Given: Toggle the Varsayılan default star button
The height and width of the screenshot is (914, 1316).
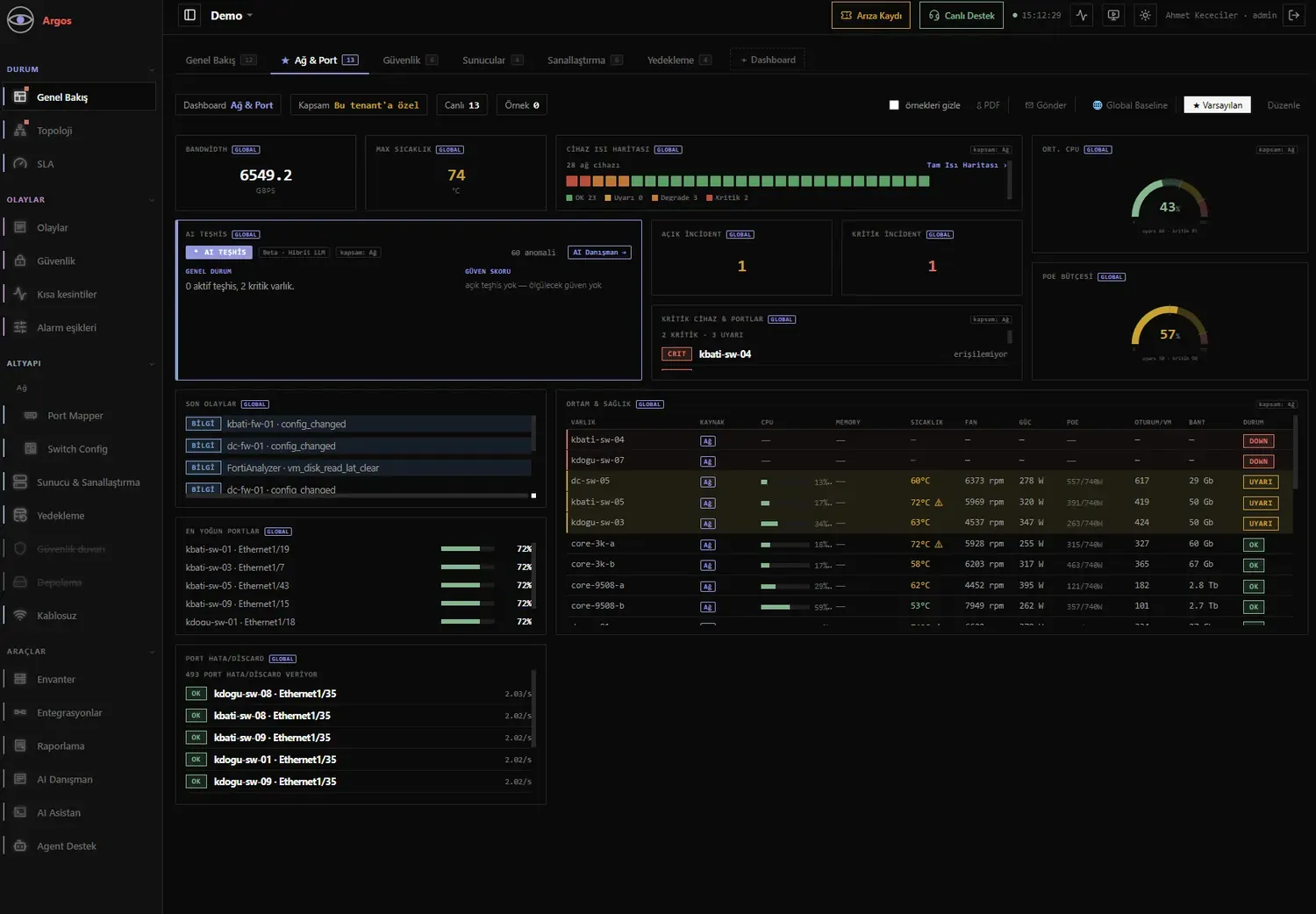Looking at the screenshot, I should coord(1217,105).
